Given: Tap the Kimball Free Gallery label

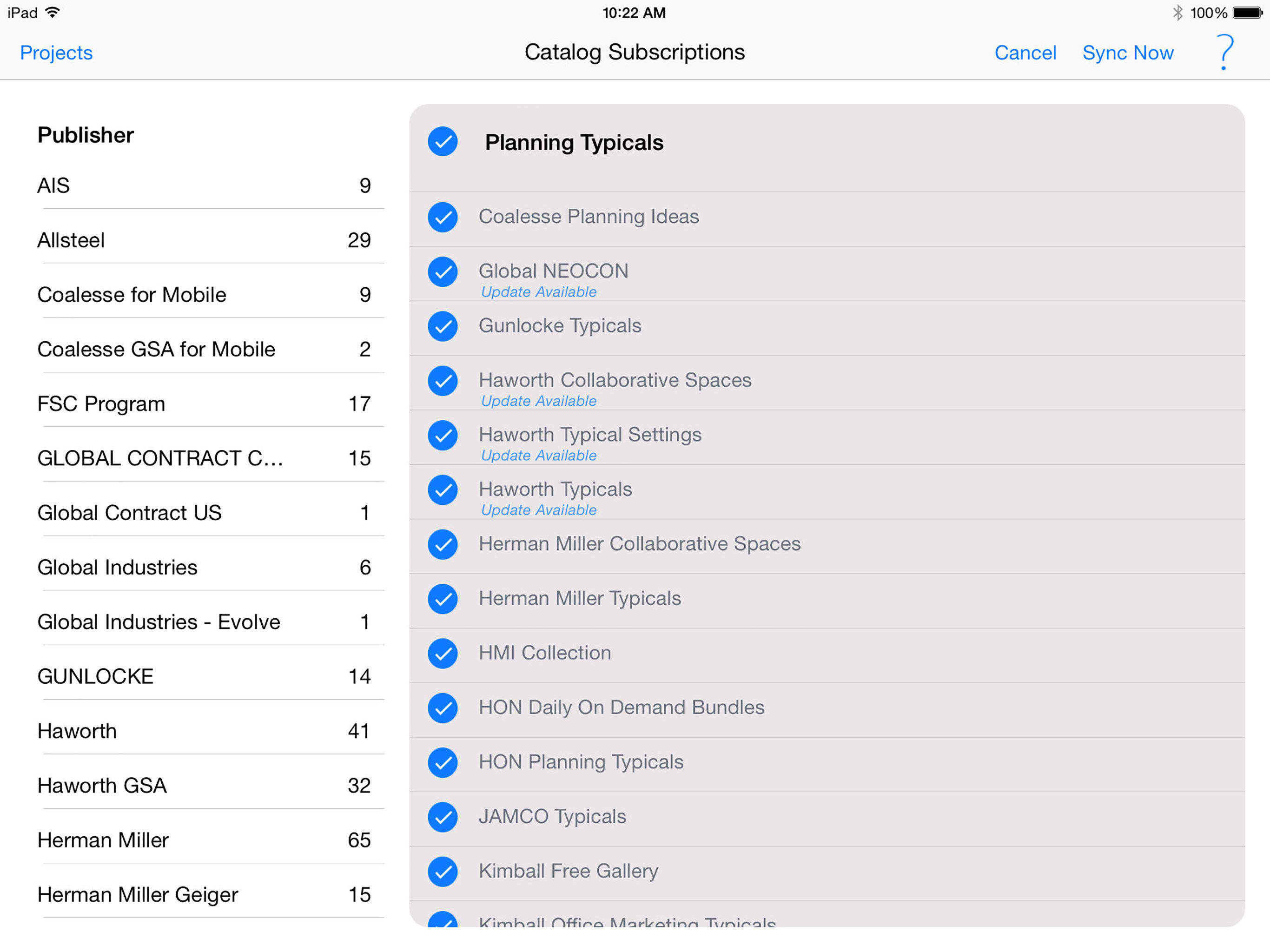Looking at the screenshot, I should 569,872.
